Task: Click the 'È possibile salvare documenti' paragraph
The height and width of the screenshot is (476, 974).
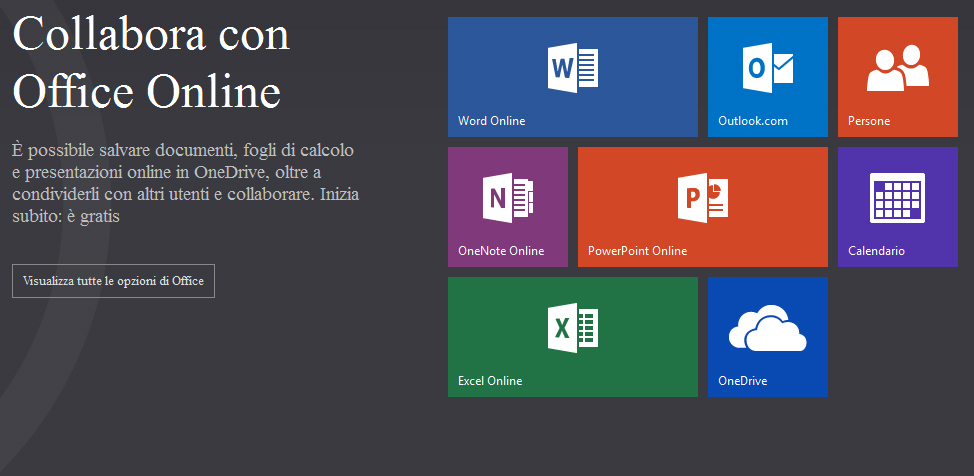Action: 185,183
